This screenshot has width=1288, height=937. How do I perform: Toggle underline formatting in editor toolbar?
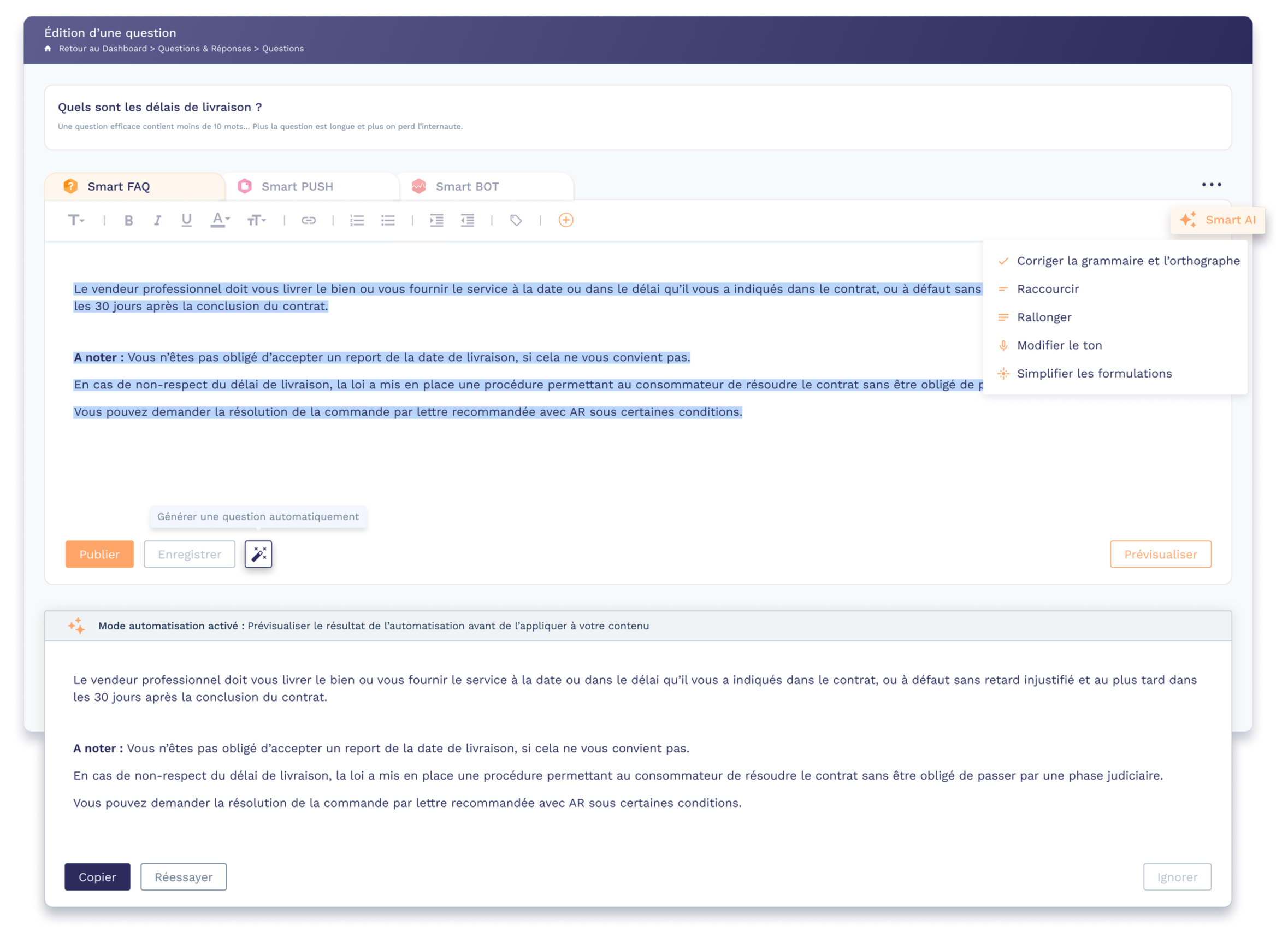tap(186, 220)
